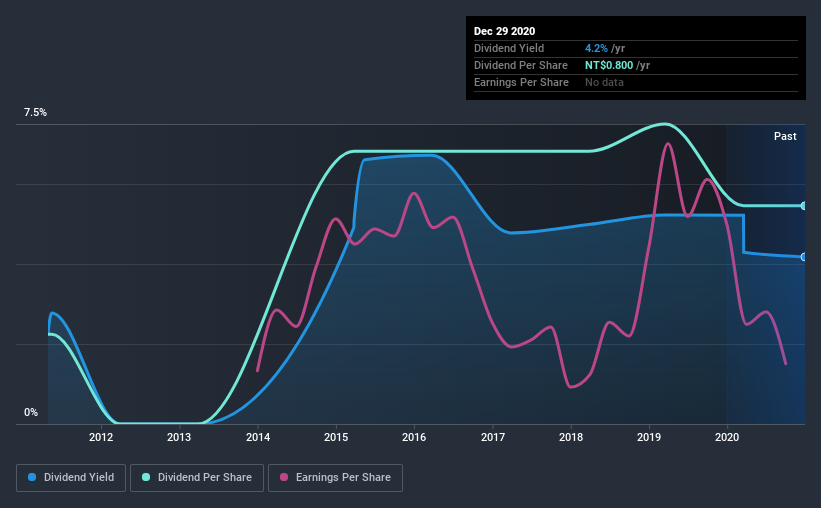This screenshot has height=508, width=821.
Task: Click the blue Dividend Yield legend dot
Action: coord(32,477)
